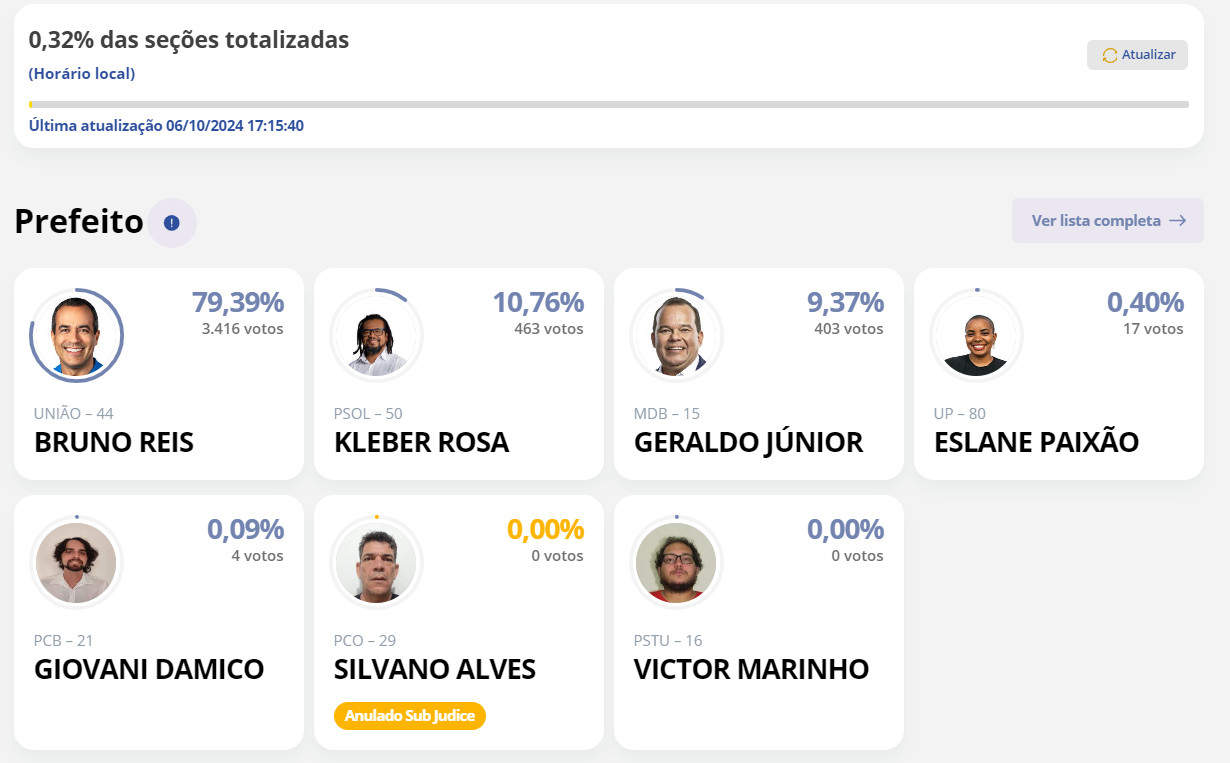Click the sections totalized progress bar

(x=609, y=104)
